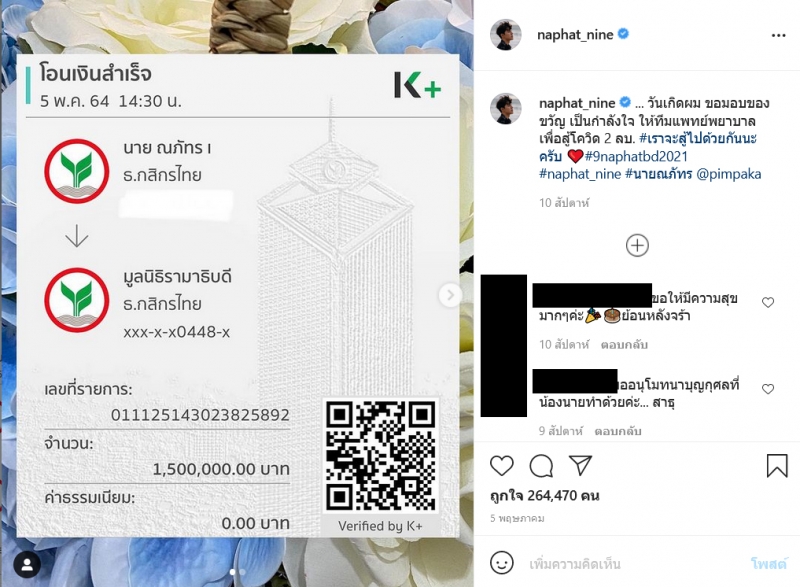Click the add comment input field
This screenshot has width=800, height=587.
(635, 564)
